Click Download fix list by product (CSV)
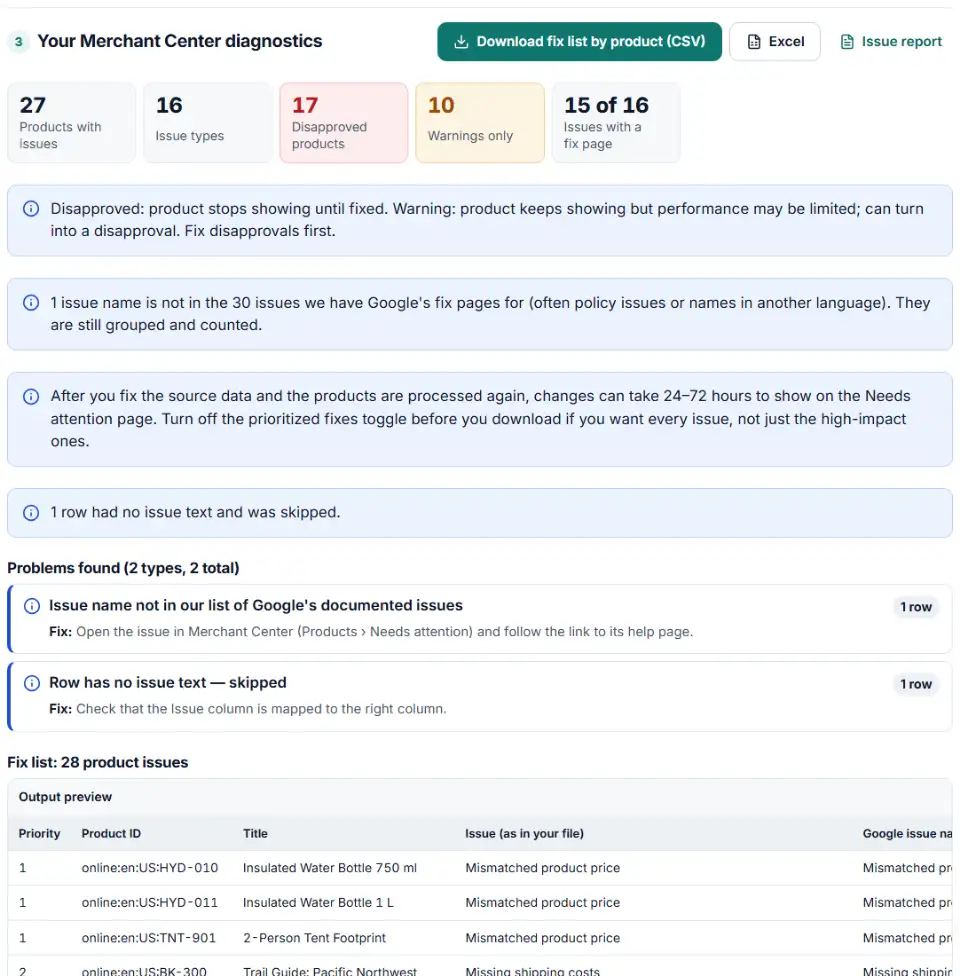This screenshot has width=960, height=976. [579, 42]
